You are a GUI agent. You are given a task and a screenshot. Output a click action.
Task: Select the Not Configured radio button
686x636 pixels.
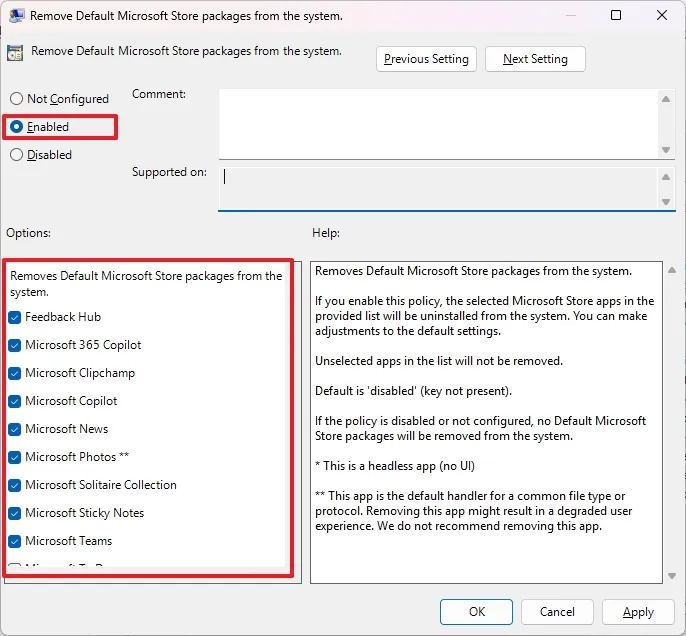click(16, 99)
